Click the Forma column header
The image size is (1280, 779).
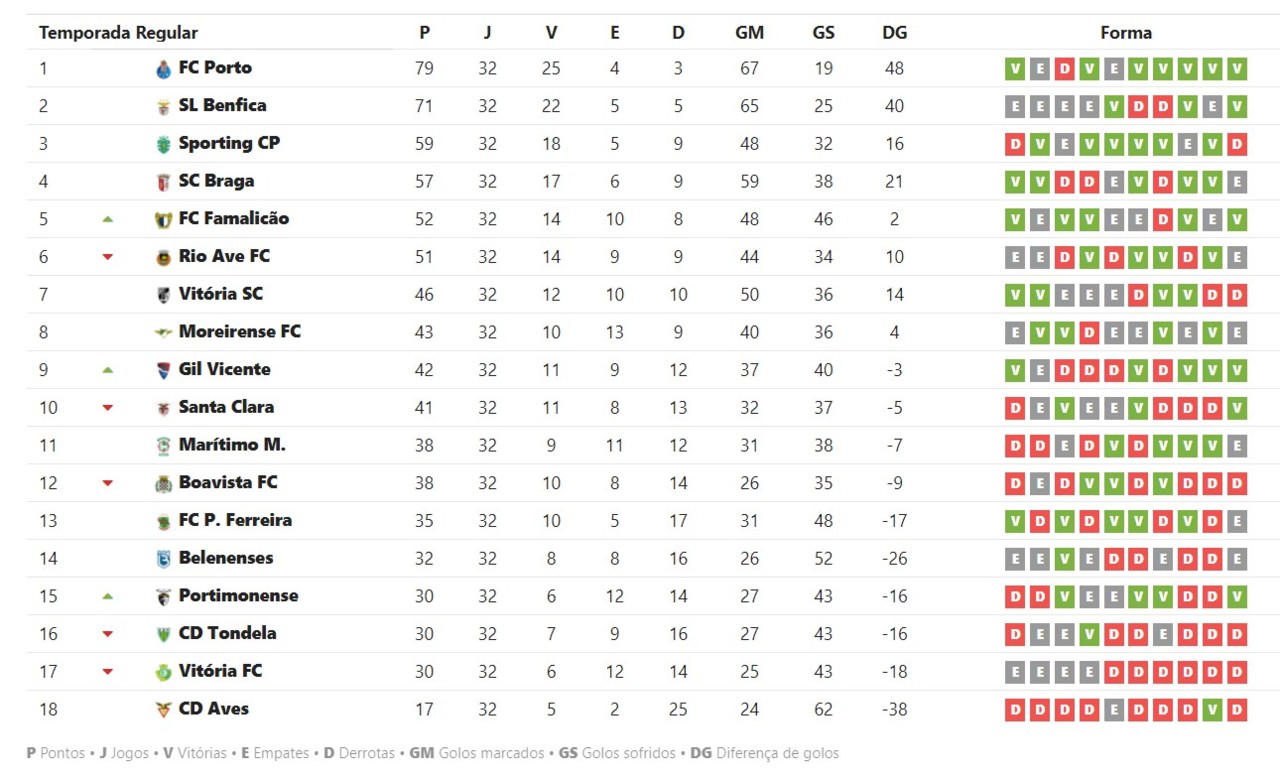[1126, 33]
